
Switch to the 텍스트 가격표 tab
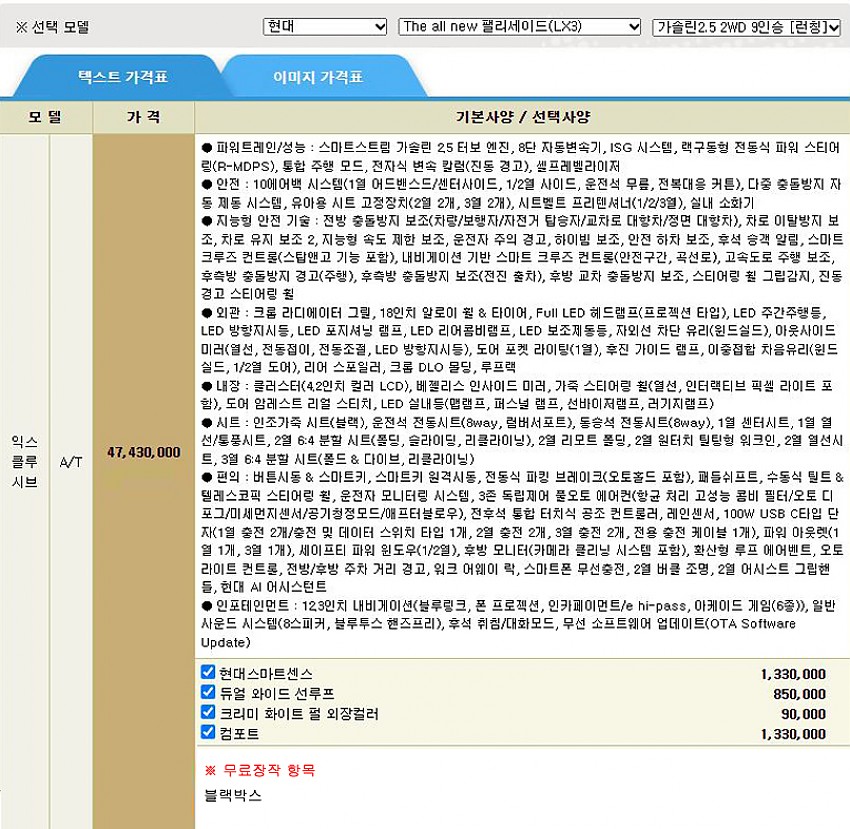tap(115, 76)
